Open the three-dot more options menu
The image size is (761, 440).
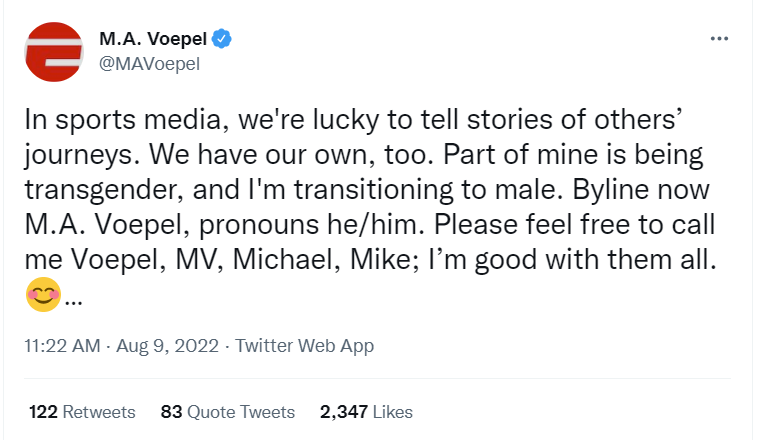coord(719,38)
